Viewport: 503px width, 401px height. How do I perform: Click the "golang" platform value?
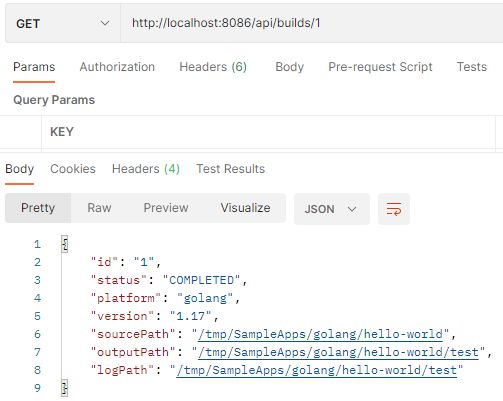[x=205, y=298]
